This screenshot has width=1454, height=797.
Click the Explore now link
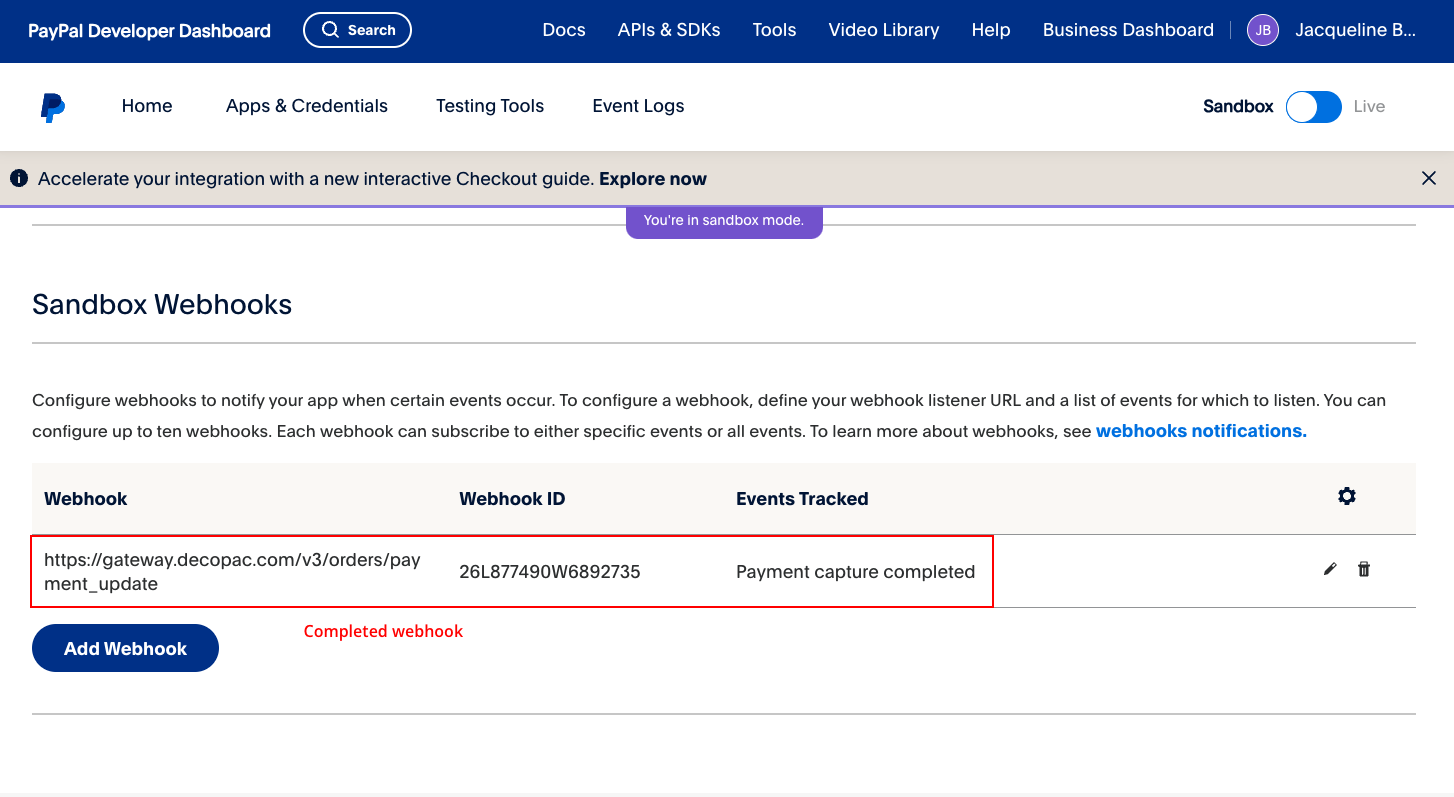tap(652, 179)
